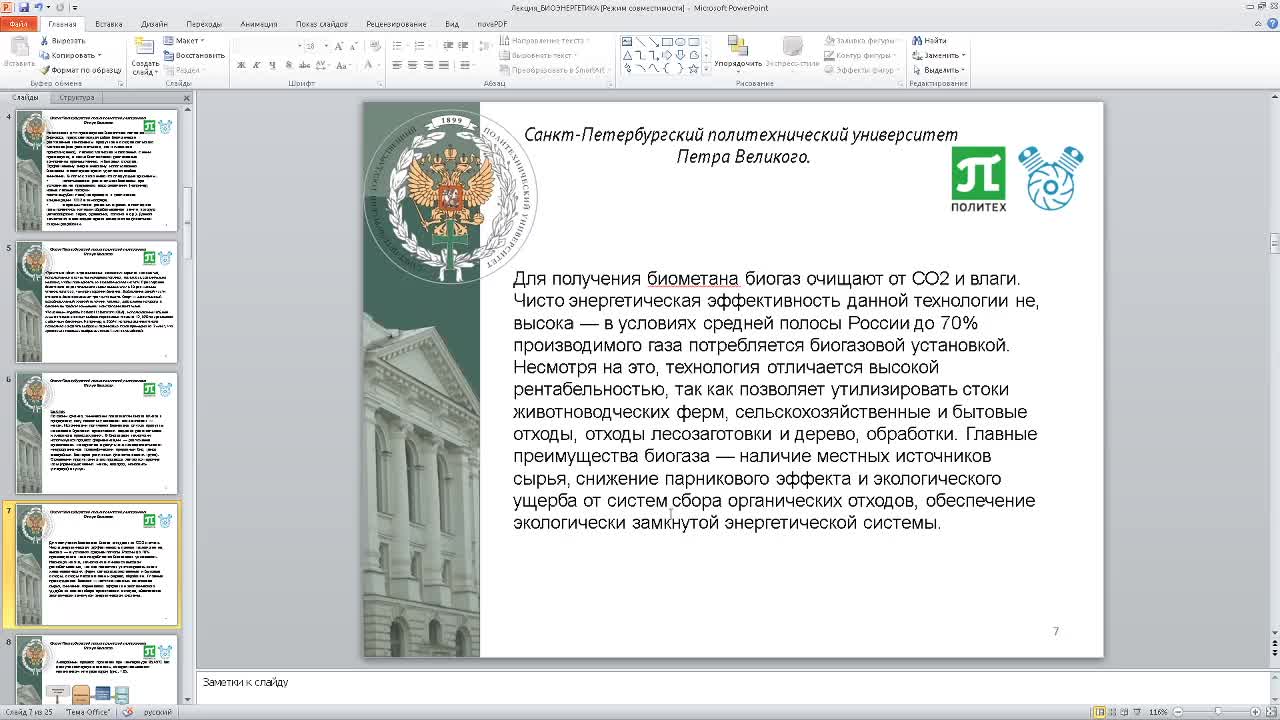Toggle text shadow (S) formatting
The width and height of the screenshot is (1280, 720).
288,65
